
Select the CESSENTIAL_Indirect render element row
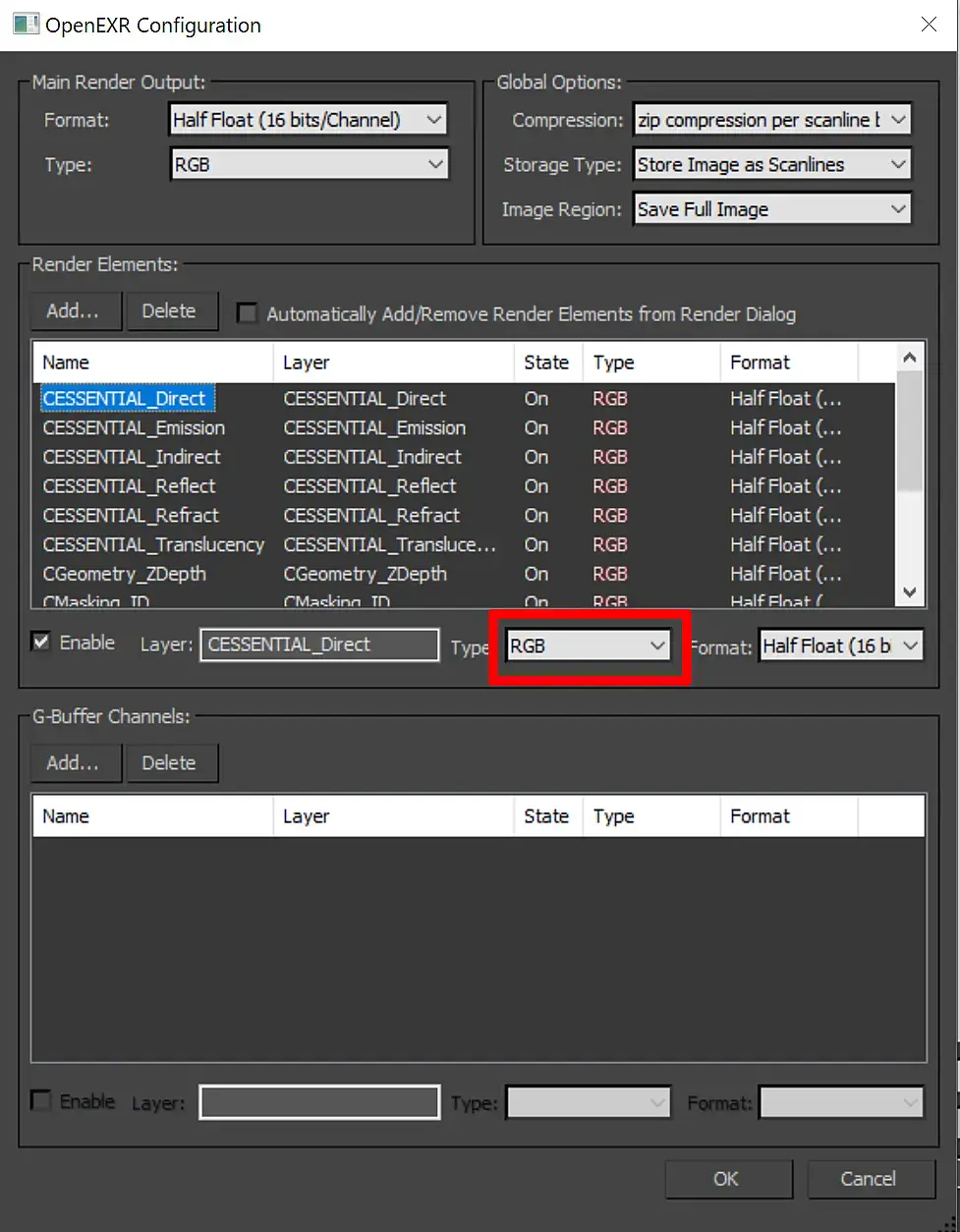[x=464, y=457]
